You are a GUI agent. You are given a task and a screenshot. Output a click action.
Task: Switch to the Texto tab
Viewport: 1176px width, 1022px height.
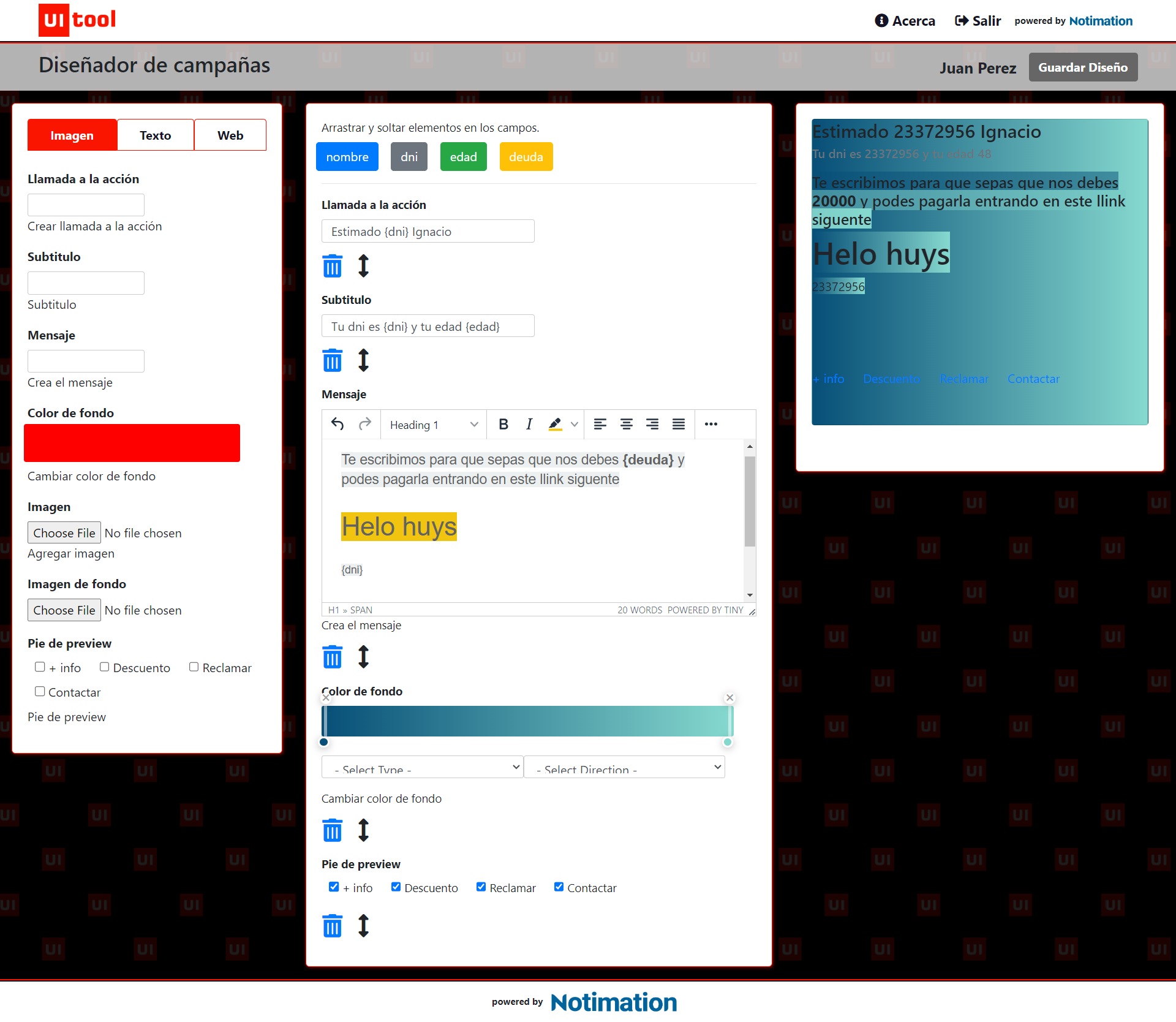click(x=156, y=135)
